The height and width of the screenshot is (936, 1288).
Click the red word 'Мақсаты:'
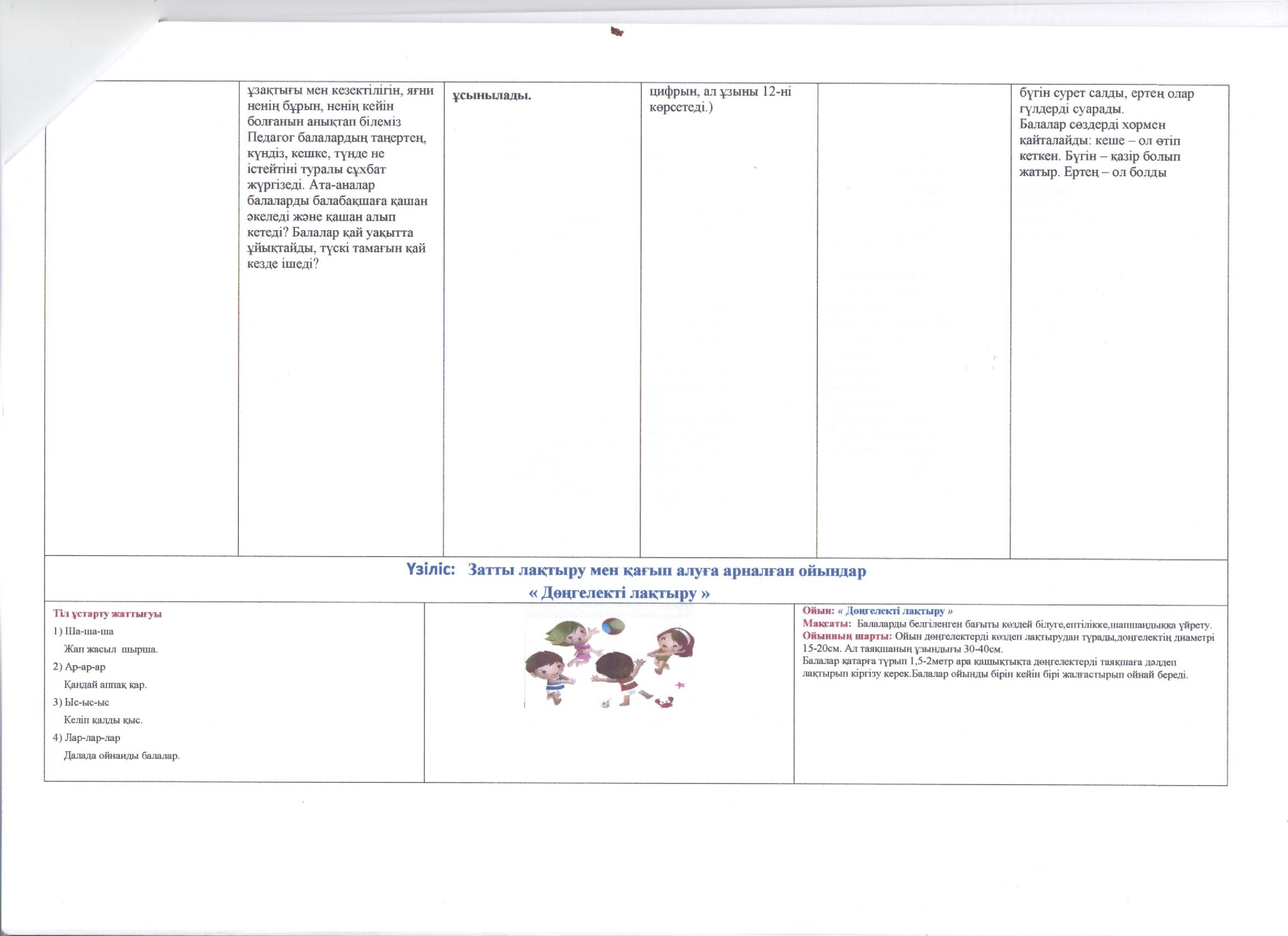point(826,625)
